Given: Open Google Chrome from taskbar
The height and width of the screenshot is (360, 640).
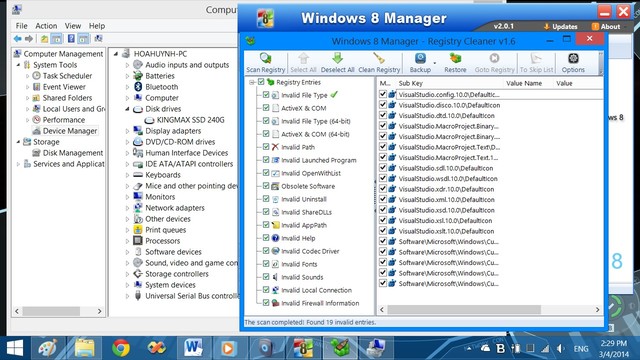Looking at the screenshot, I should 121,348.
